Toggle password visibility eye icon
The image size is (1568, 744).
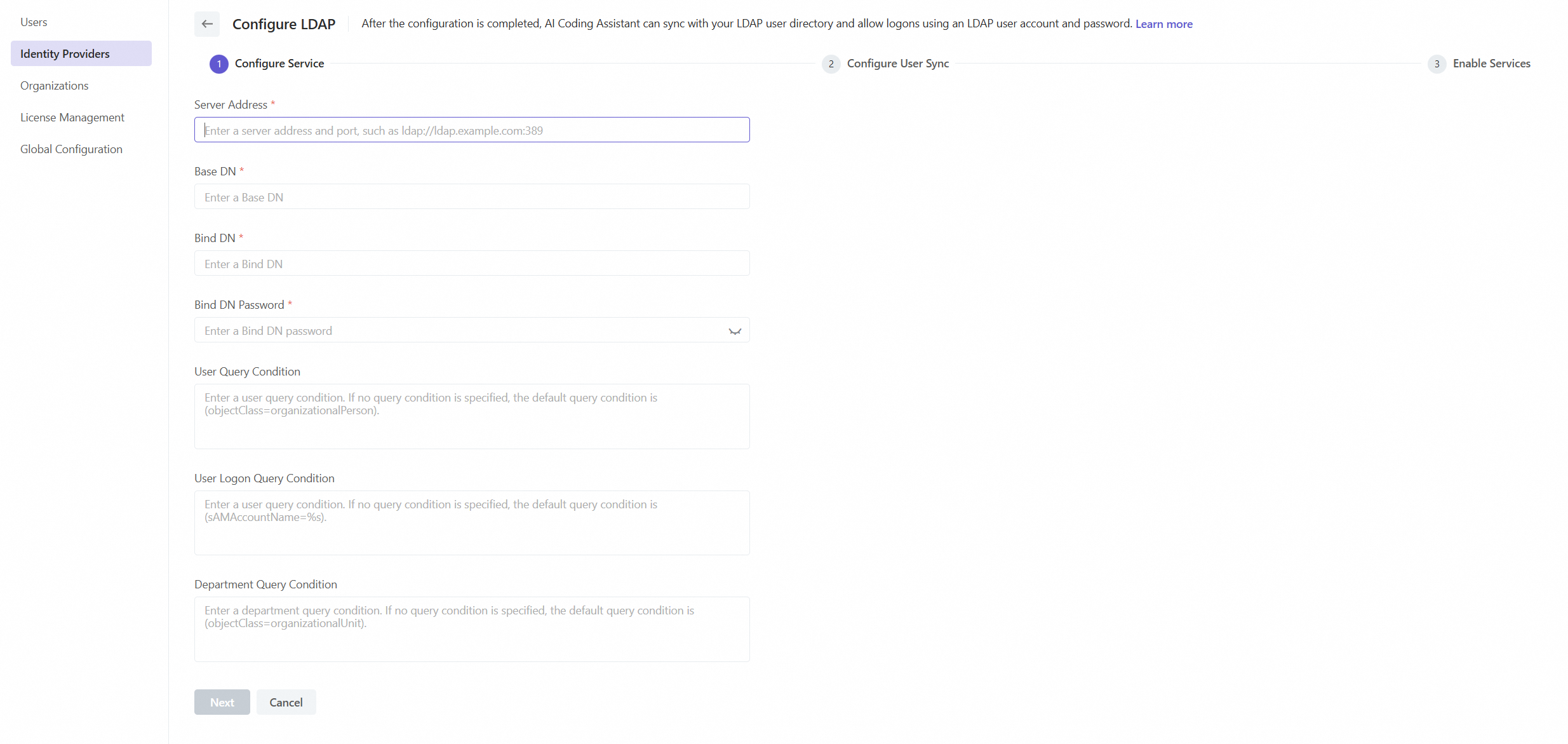pyautogui.click(x=735, y=331)
